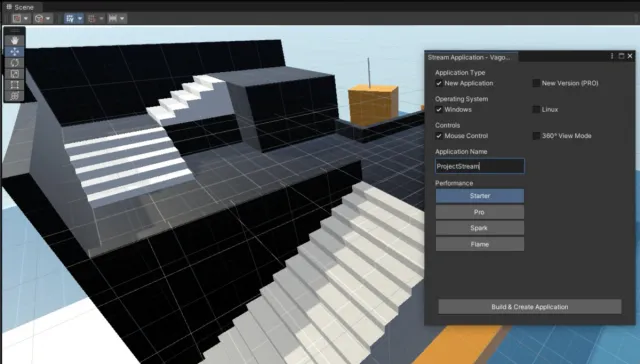Check the New Version (PRO) checkbox
The height and width of the screenshot is (364, 640).
[x=536, y=83]
